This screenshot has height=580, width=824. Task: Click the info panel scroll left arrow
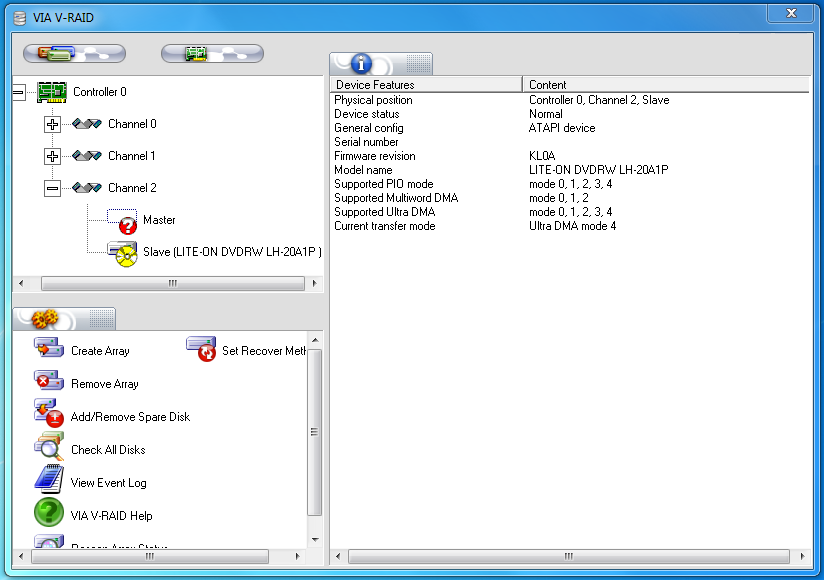coord(337,556)
